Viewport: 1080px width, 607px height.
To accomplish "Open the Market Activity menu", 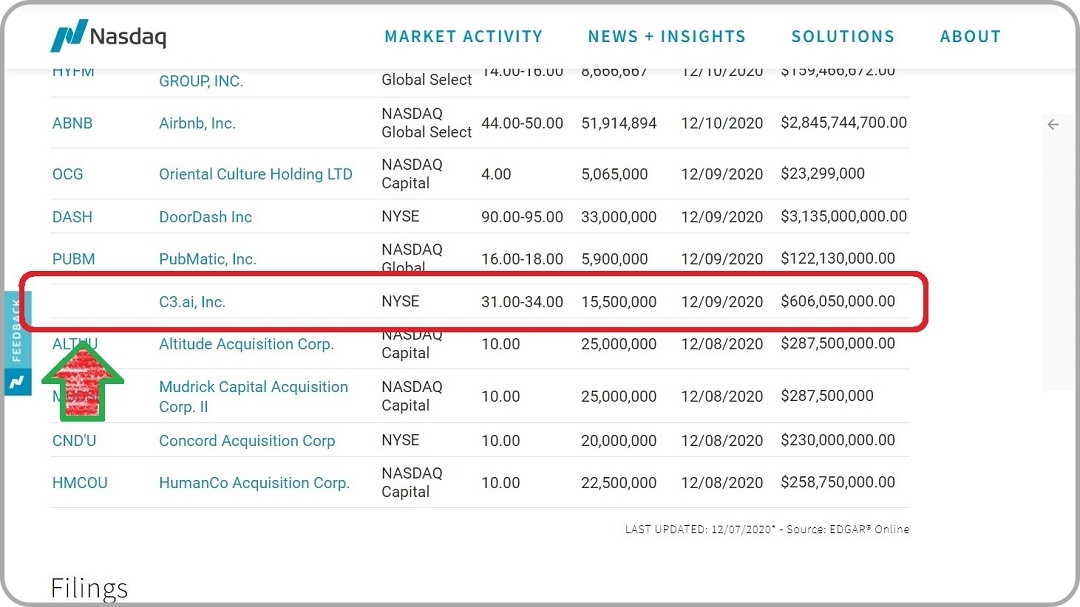I will point(464,36).
